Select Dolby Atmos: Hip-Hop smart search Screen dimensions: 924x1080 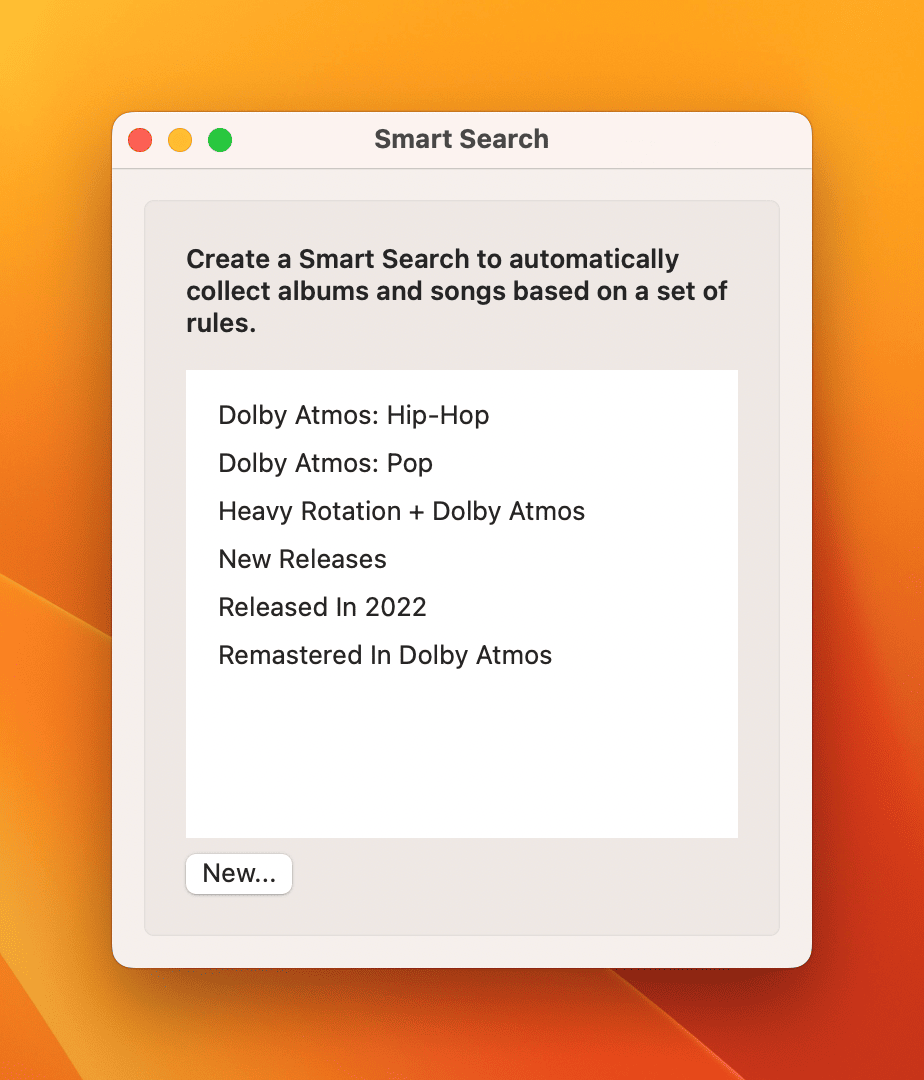(x=461, y=415)
